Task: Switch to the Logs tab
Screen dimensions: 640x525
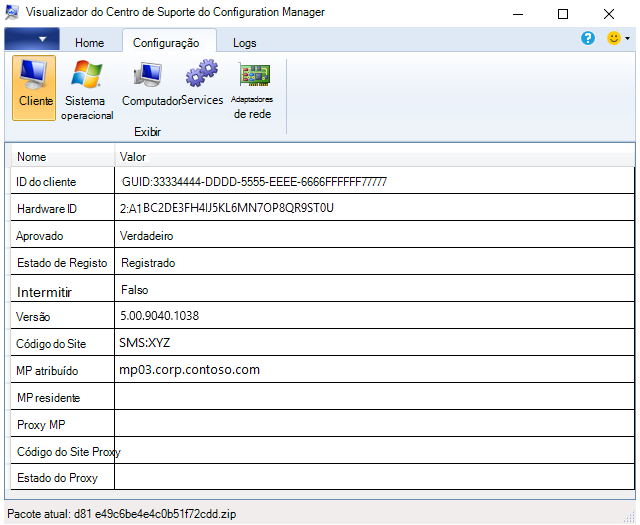Action: tap(244, 43)
